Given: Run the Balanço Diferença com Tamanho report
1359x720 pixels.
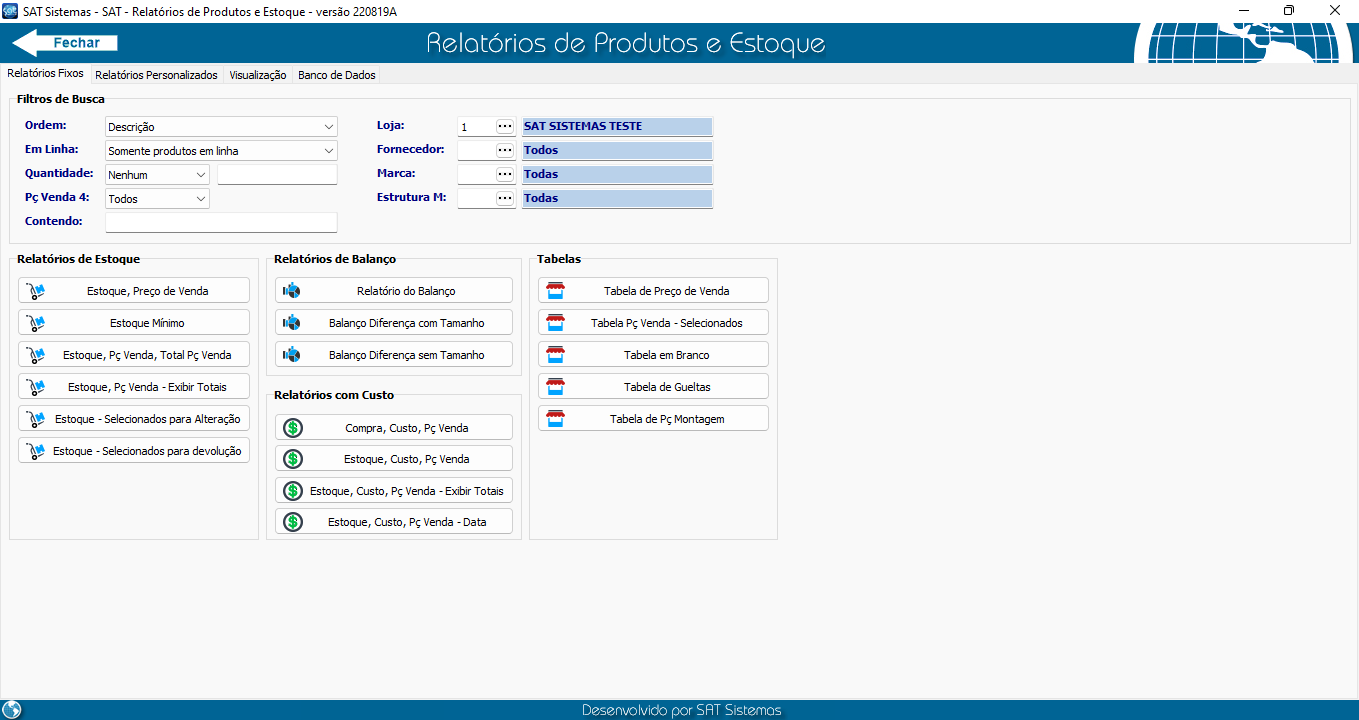Looking at the screenshot, I should 394,323.
